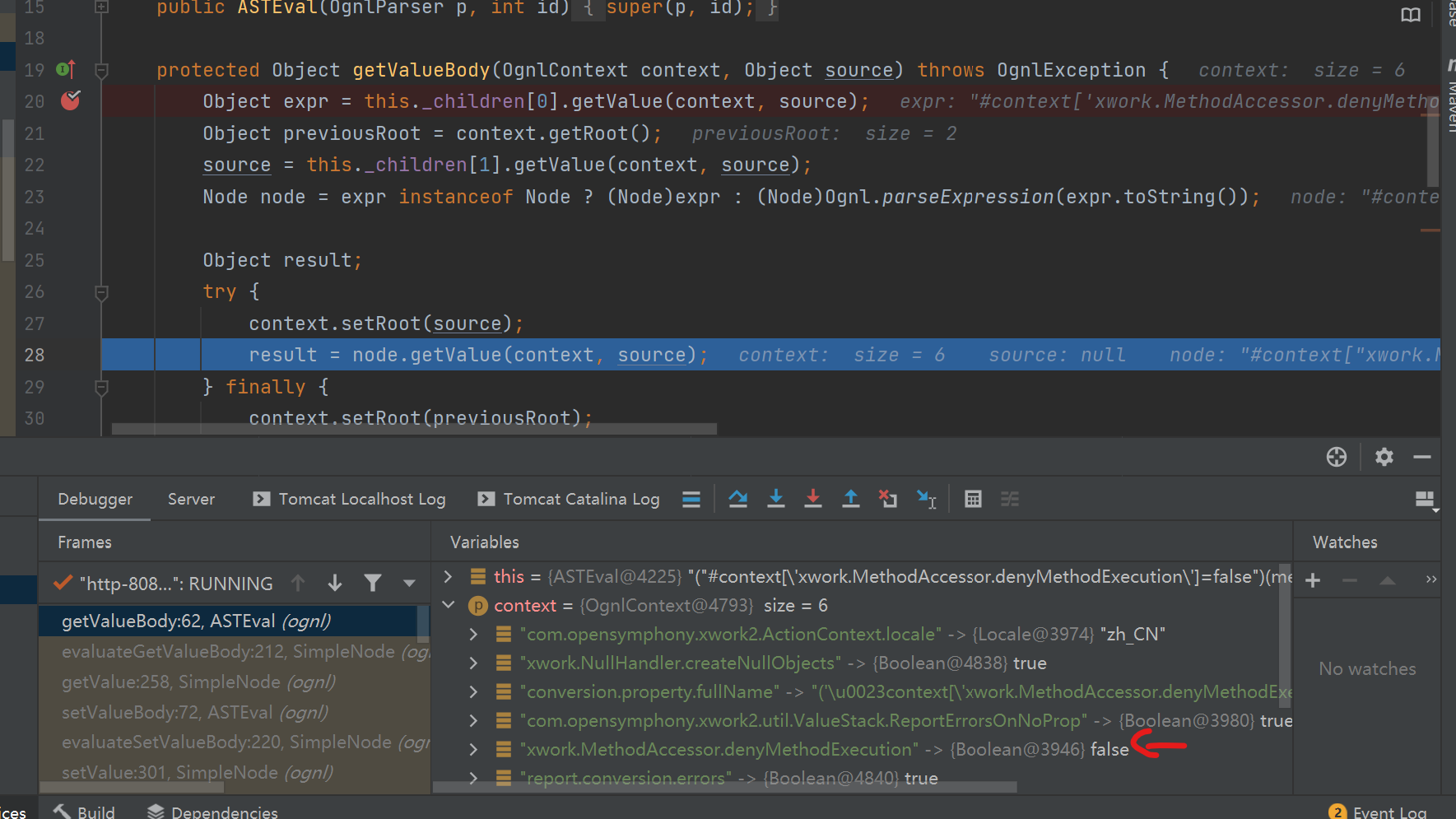Expand the report.conversion.errors entry
Screen dimensions: 1456x819
click(x=473, y=778)
